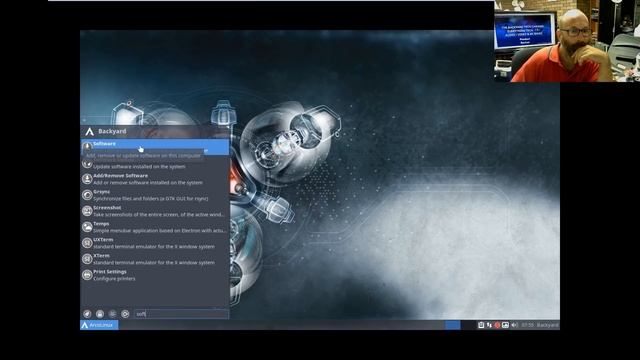Image resolution: width=640 pixels, height=360 pixels.
Task: Click the ArcoLinux menu button on panel
Action: [x=100, y=325]
